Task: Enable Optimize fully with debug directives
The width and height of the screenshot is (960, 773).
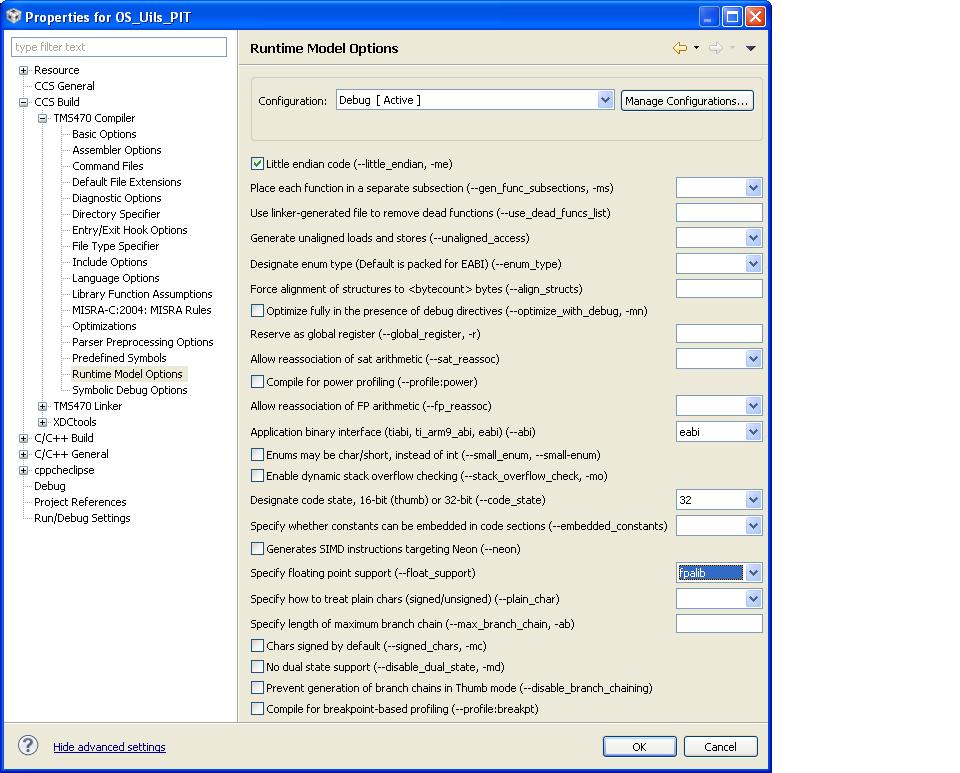Action: click(257, 310)
